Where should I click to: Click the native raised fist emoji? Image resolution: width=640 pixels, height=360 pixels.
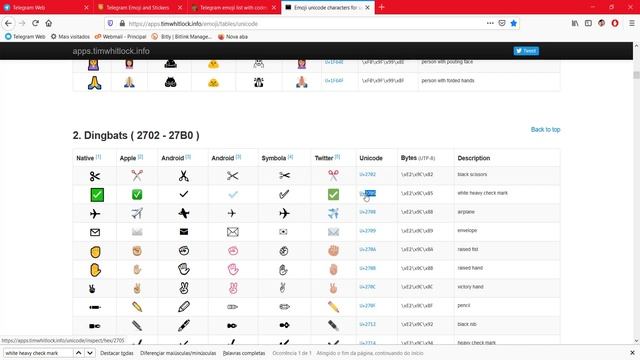95,251
